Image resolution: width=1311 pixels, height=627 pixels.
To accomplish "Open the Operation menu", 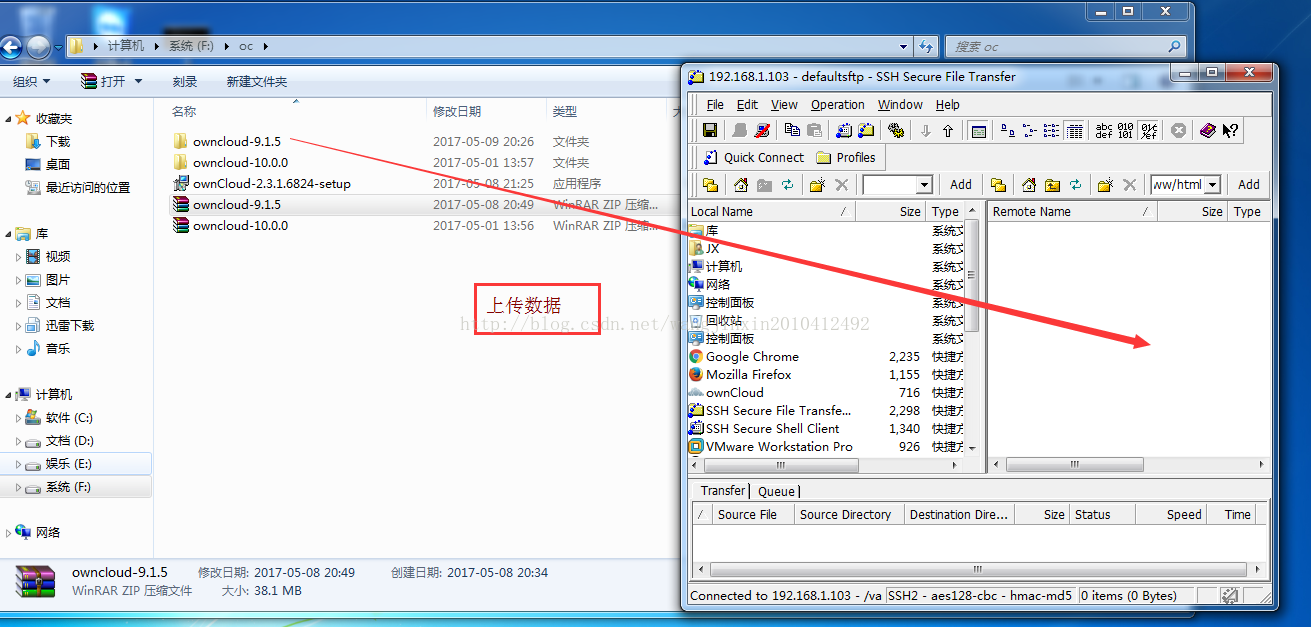I will (x=838, y=104).
